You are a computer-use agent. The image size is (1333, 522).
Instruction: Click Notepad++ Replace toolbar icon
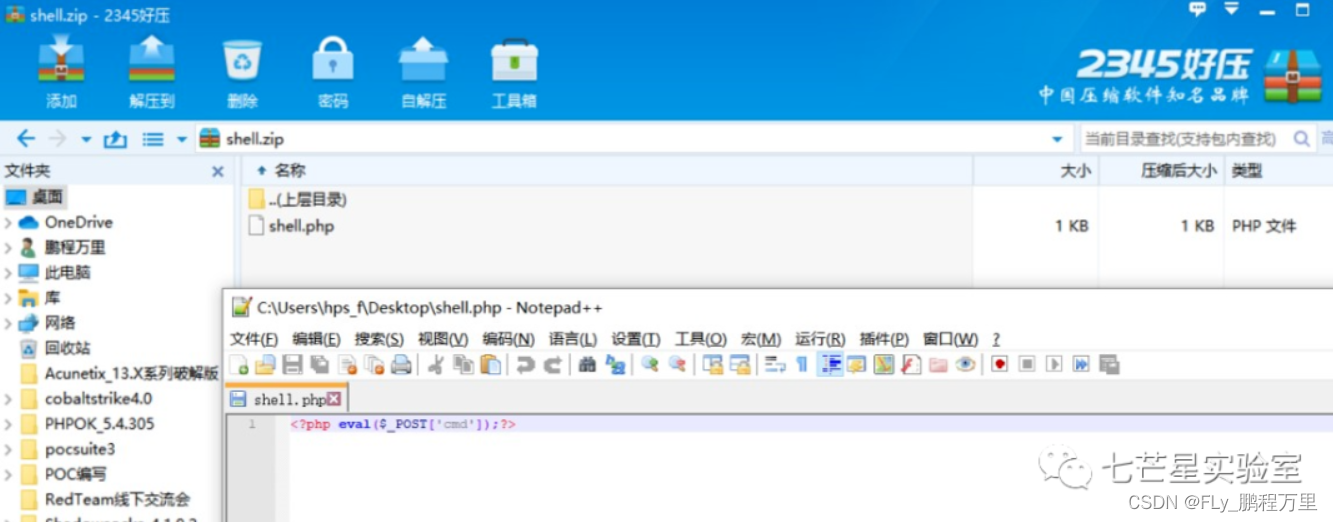(615, 364)
